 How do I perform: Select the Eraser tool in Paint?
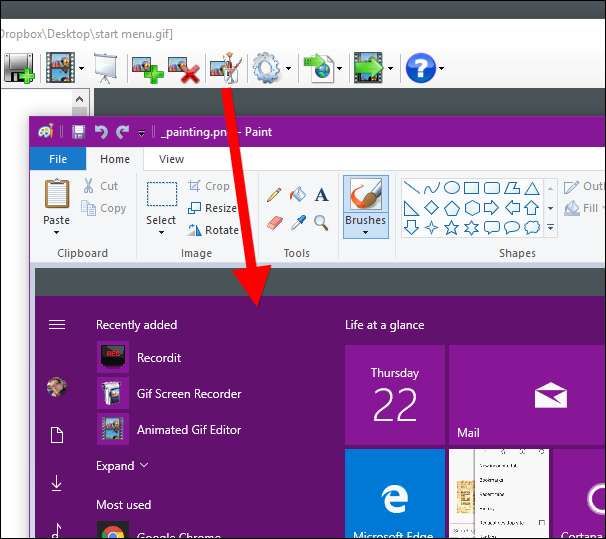[x=274, y=222]
